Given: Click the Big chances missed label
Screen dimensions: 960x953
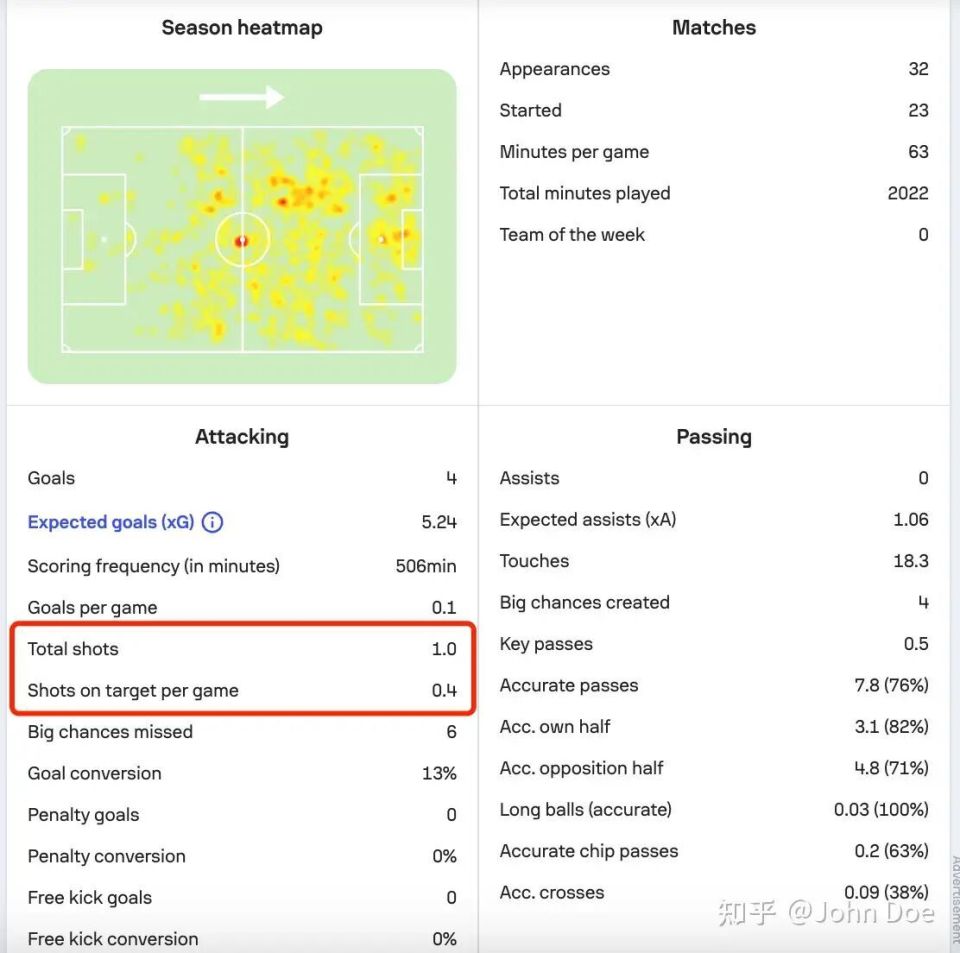Looking at the screenshot, I should (x=110, y=732).
